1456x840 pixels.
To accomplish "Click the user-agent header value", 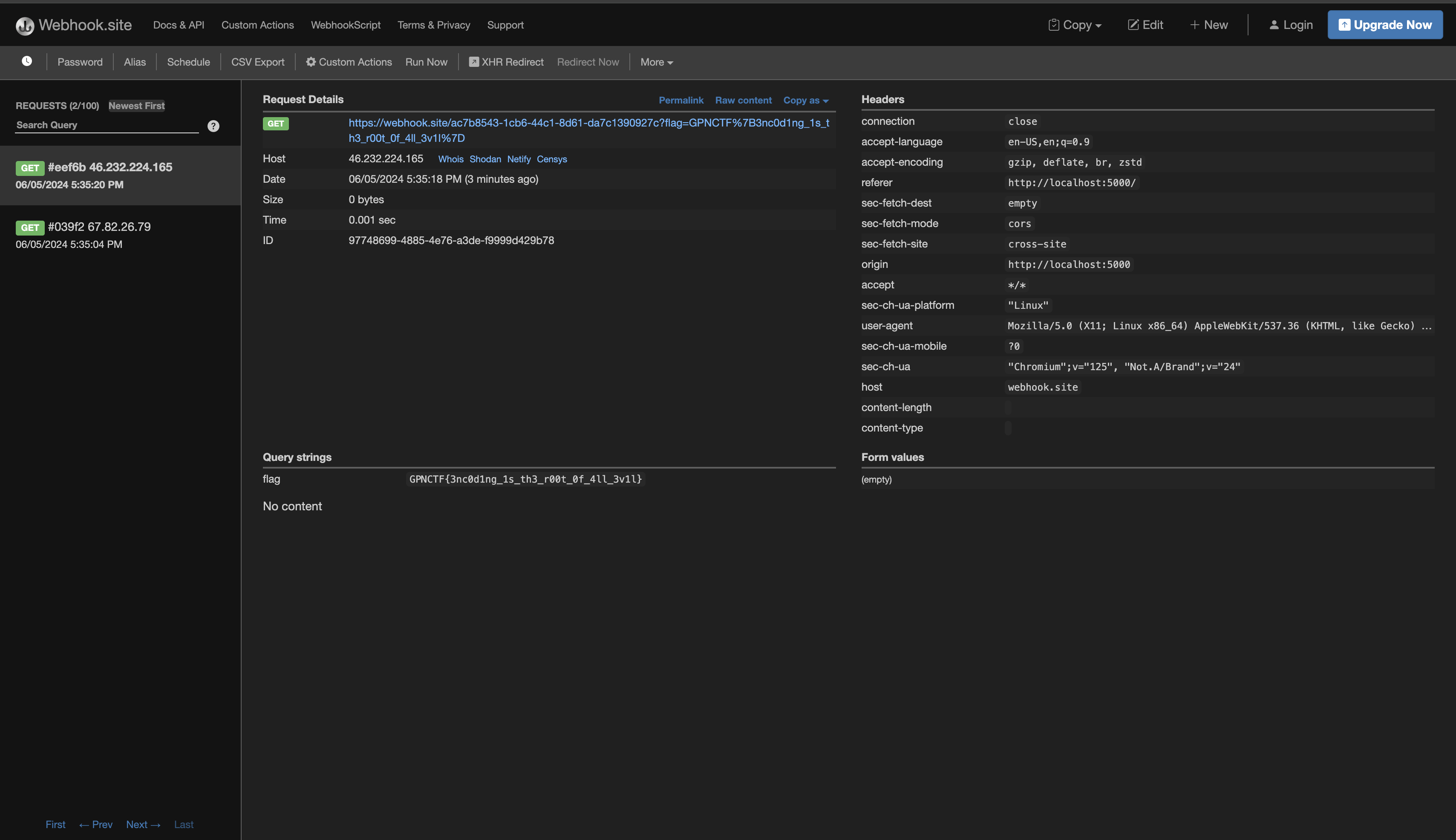I will (1219, 326).
